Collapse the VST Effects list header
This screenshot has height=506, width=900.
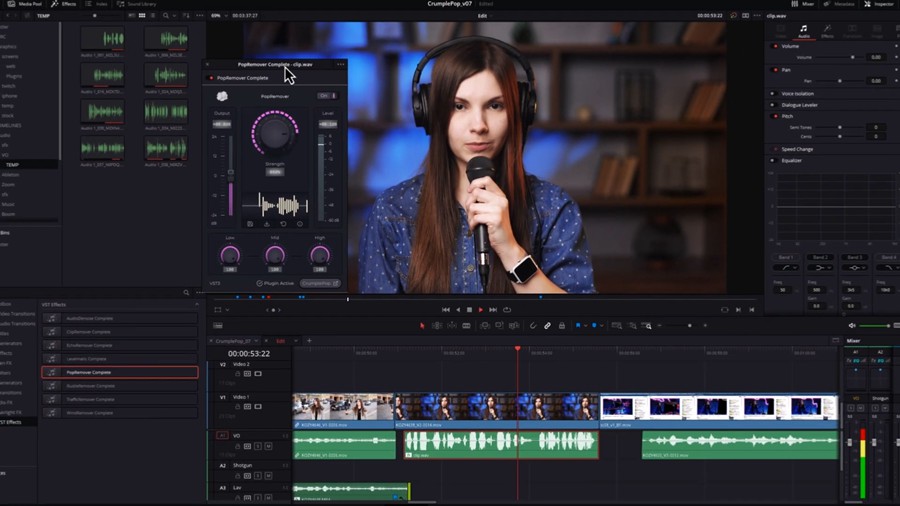(x=197, y=305)
